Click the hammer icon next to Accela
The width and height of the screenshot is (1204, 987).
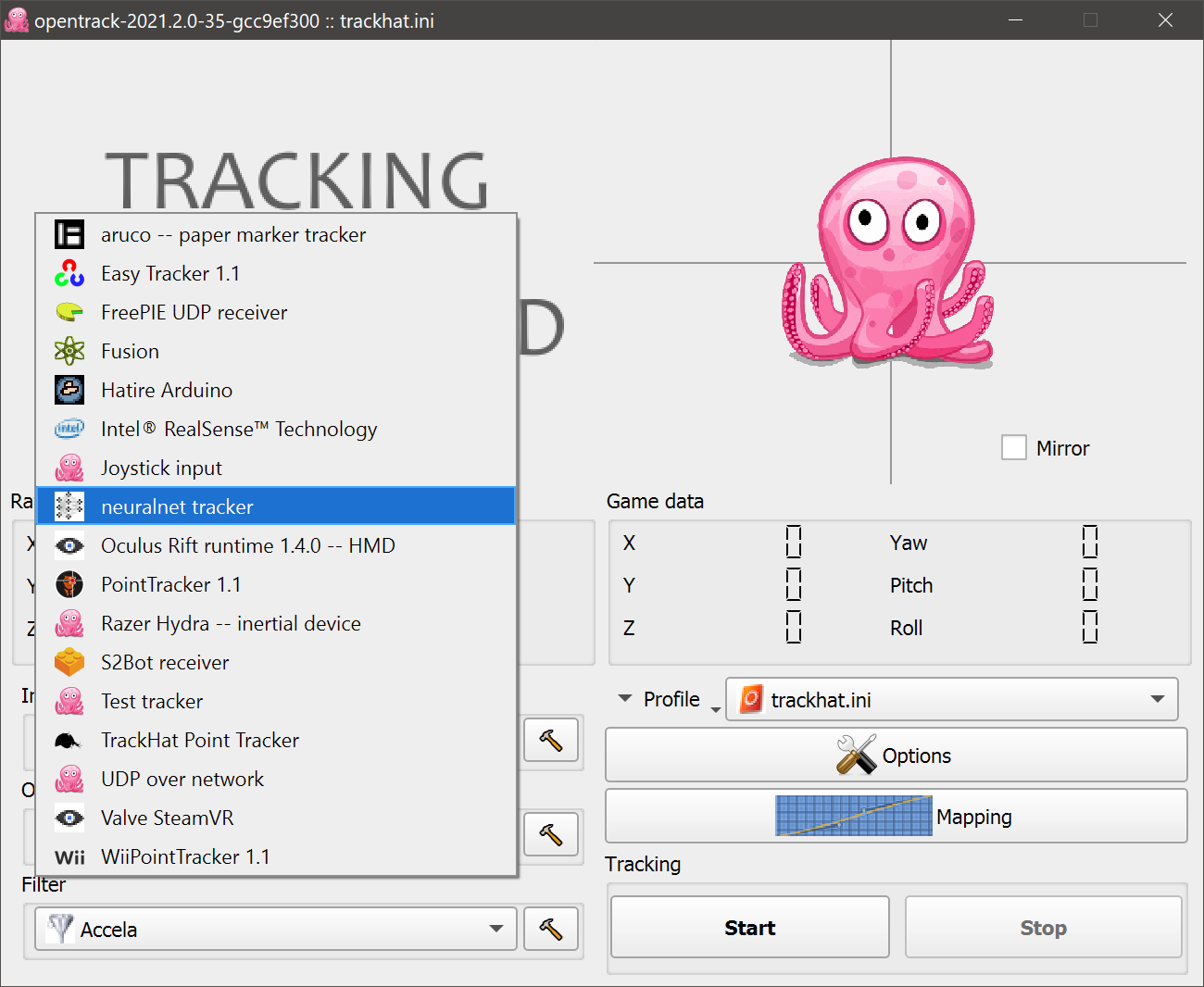tap(551, 929)
